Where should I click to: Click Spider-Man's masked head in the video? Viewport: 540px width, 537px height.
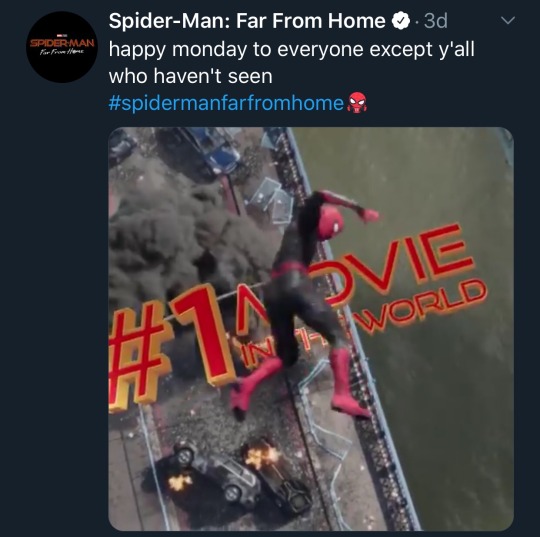pyautogui.click(x=331, y=221)
